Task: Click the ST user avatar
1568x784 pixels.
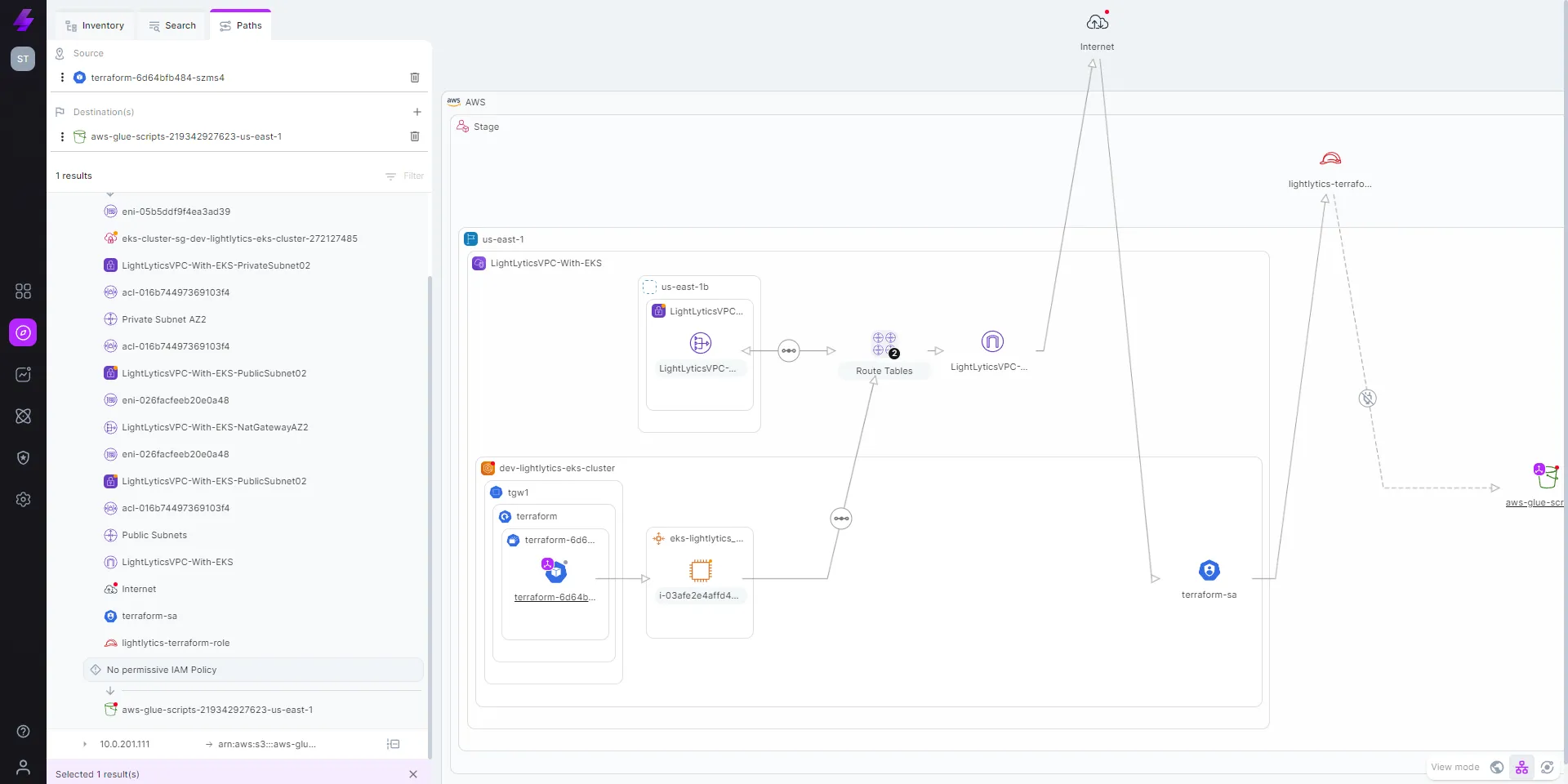Action: click(23, 59)
